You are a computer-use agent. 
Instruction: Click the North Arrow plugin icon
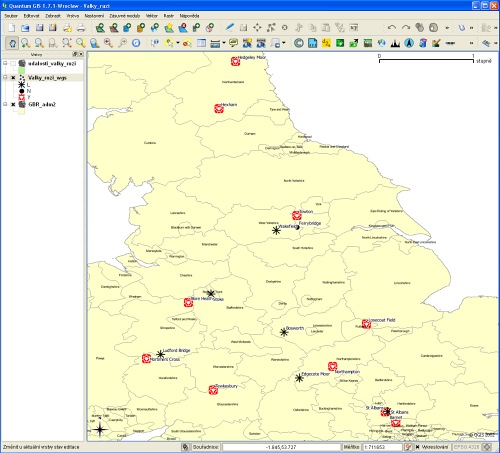[x=409, y=43]
